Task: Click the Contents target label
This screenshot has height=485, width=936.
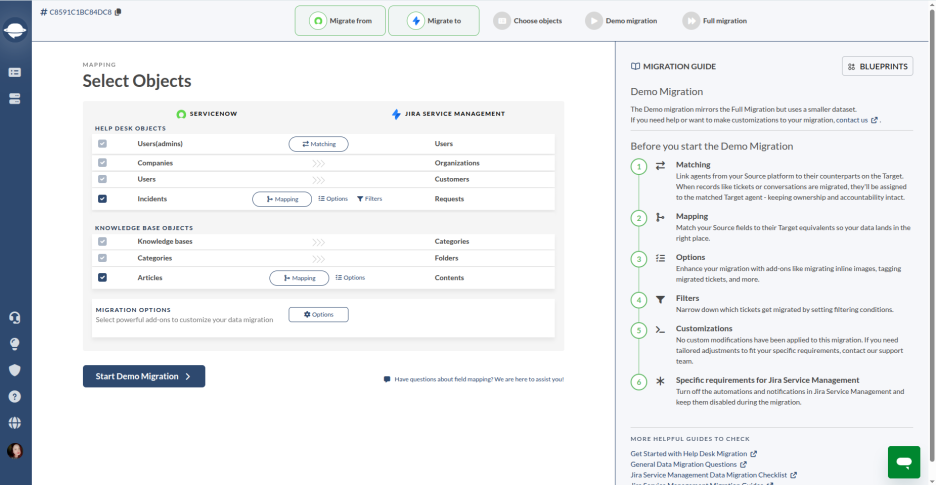Action: 449,278
